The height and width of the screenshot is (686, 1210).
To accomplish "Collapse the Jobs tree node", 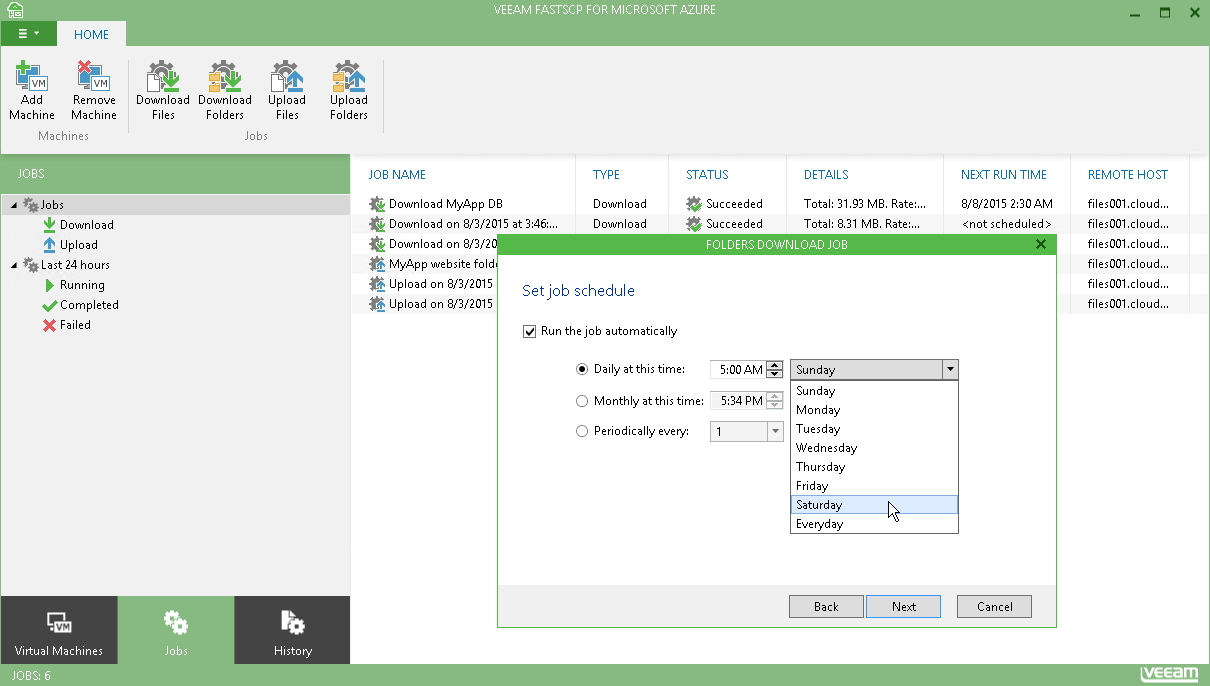I will [14, 205].
